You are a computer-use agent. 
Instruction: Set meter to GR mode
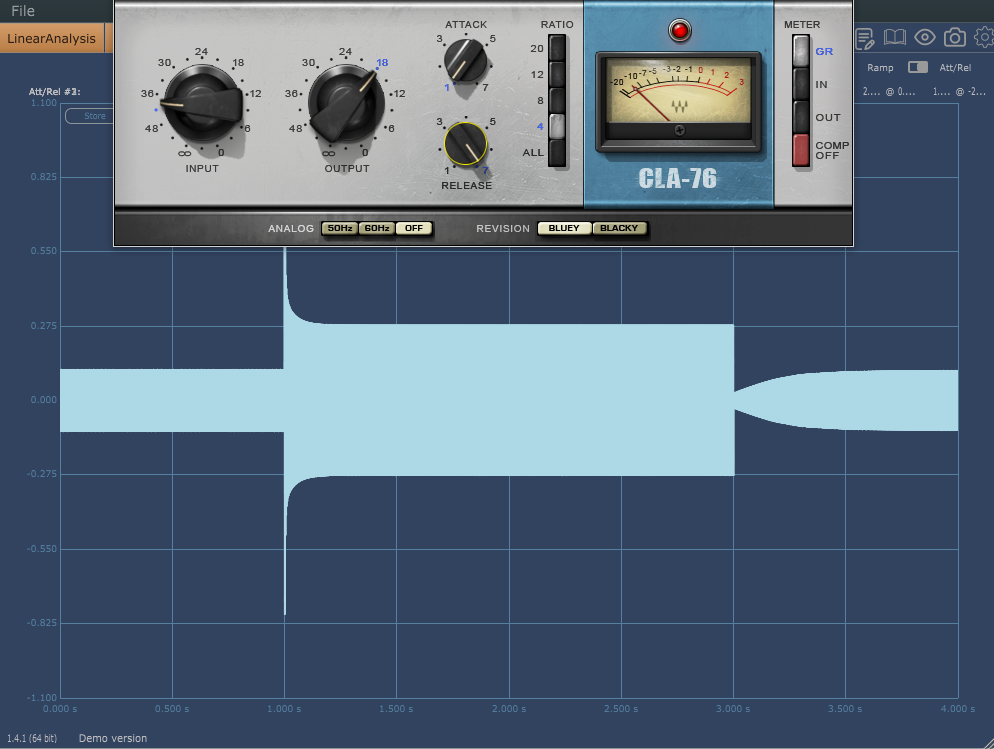click(801, 51)
